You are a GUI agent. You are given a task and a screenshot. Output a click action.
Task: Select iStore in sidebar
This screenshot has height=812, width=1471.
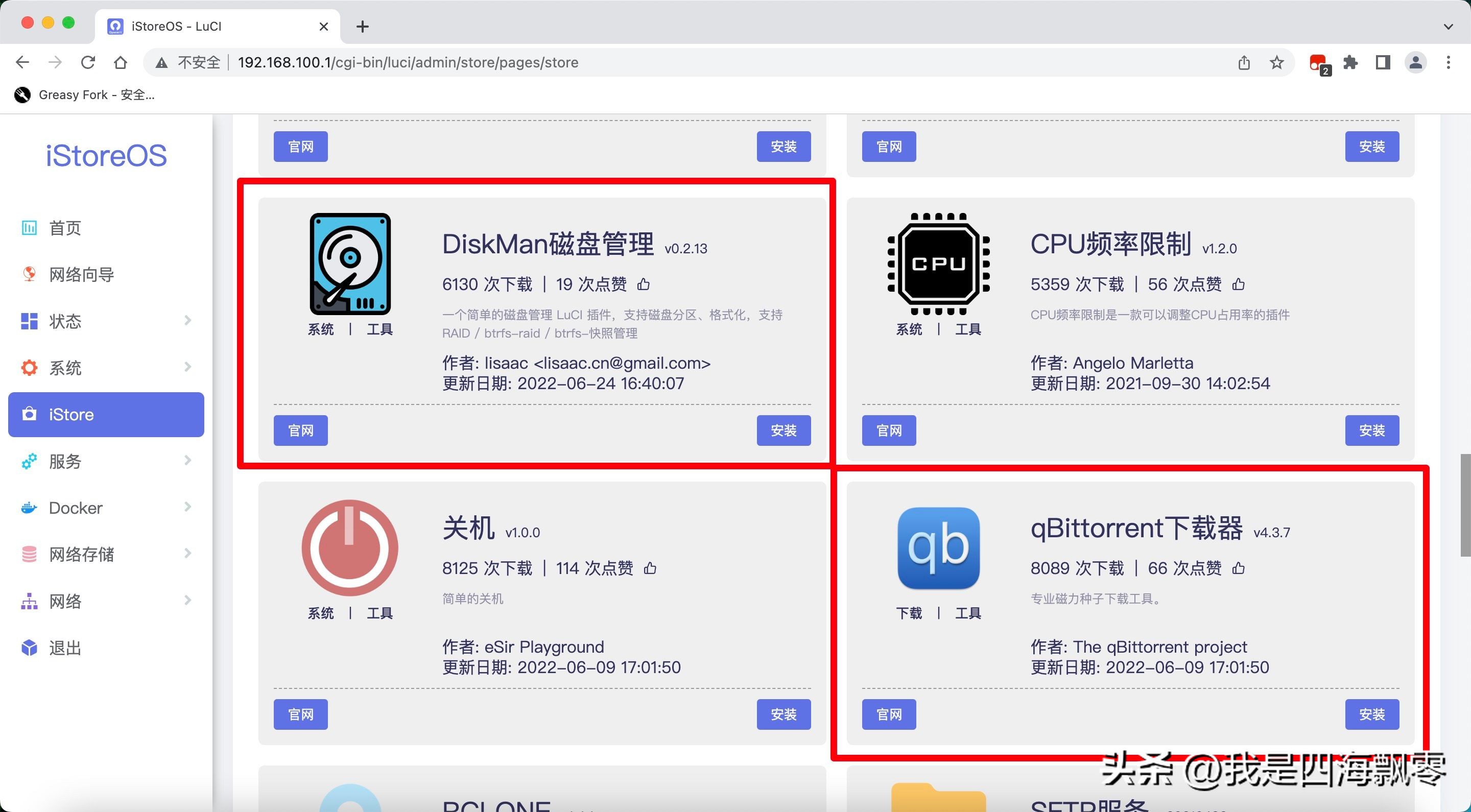(106, 415)
